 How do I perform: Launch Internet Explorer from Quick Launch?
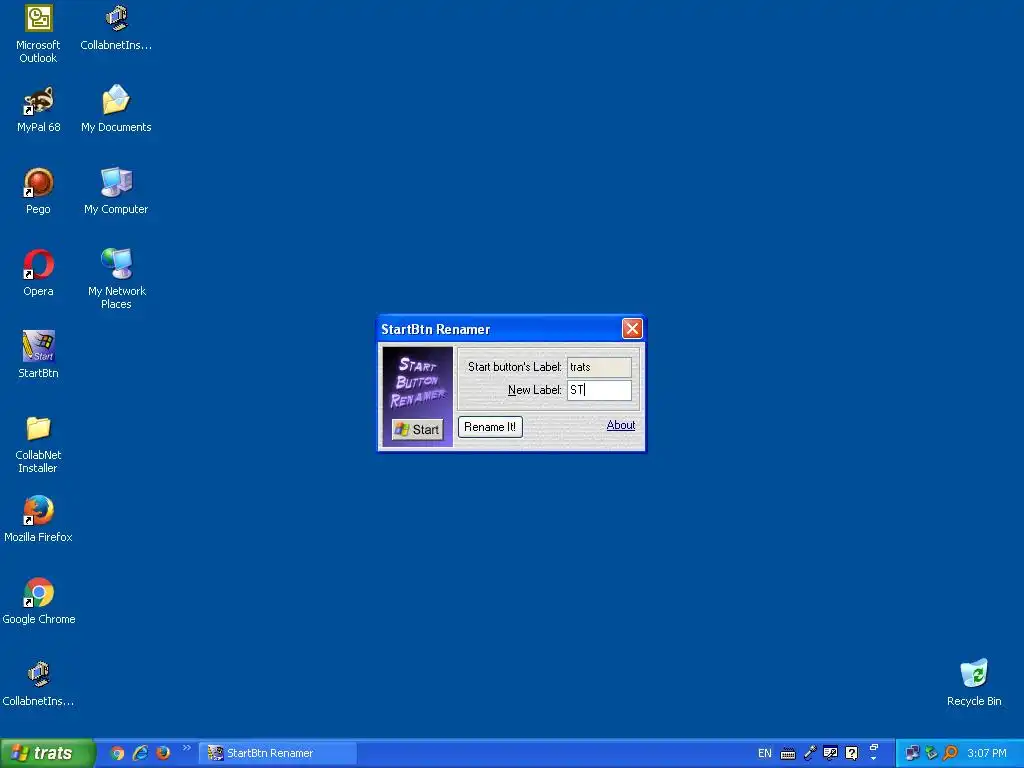pos(140,753)
